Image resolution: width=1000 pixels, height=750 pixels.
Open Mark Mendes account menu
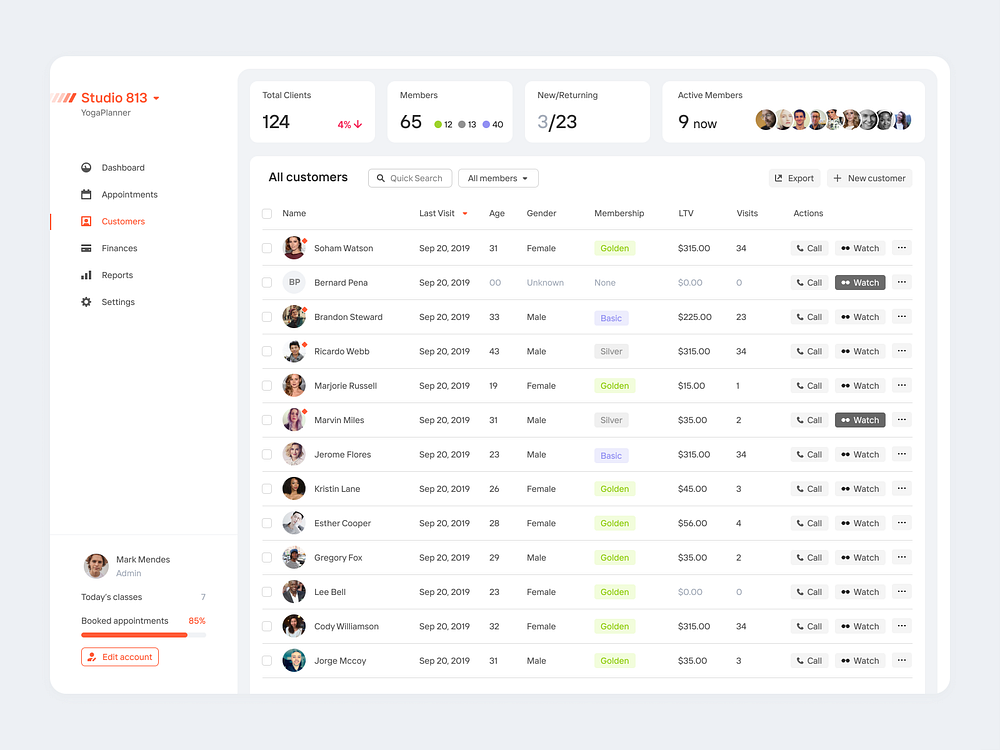(120, 566)
